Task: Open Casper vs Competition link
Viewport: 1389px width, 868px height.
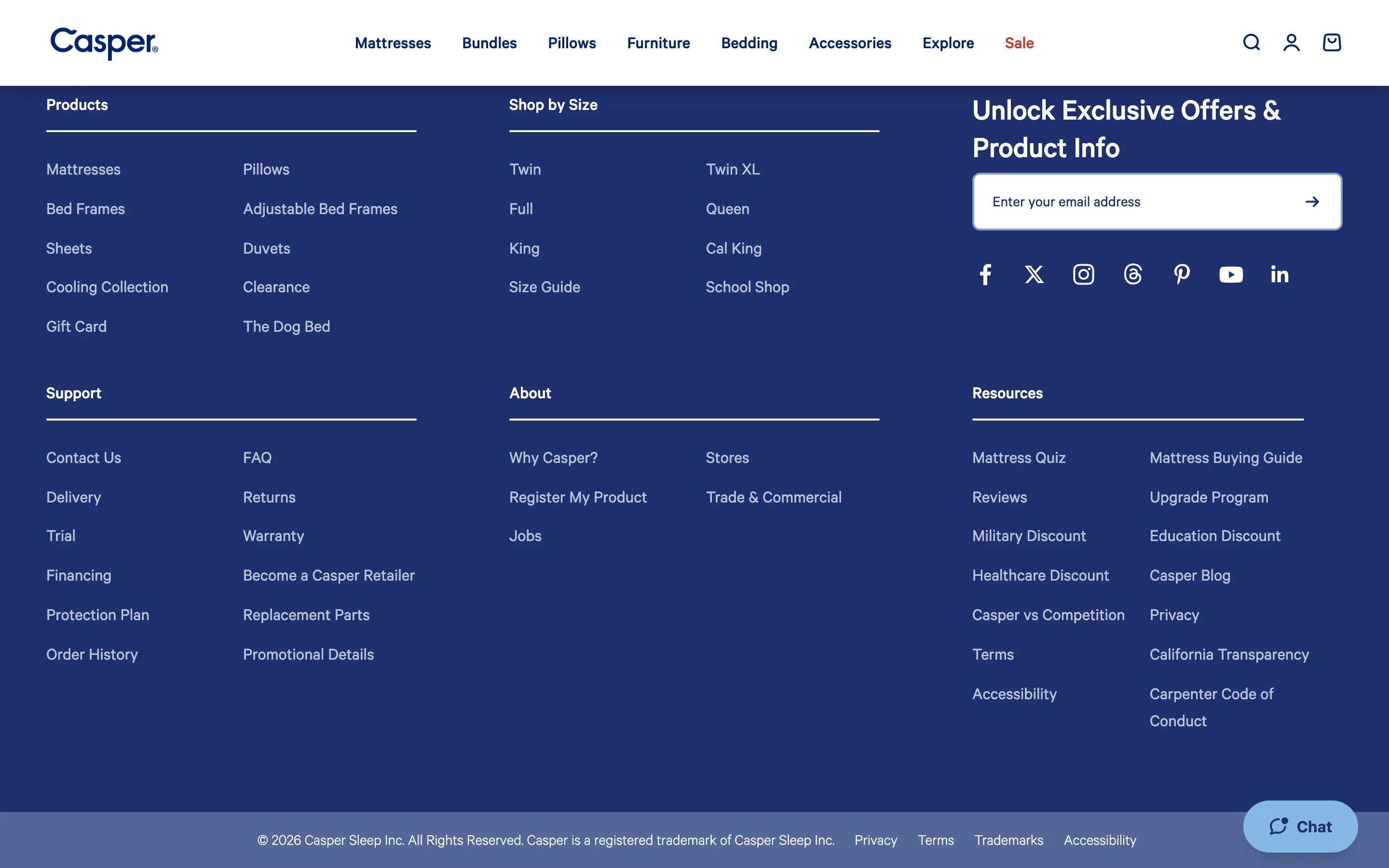Action: [x=1048, y=615]
